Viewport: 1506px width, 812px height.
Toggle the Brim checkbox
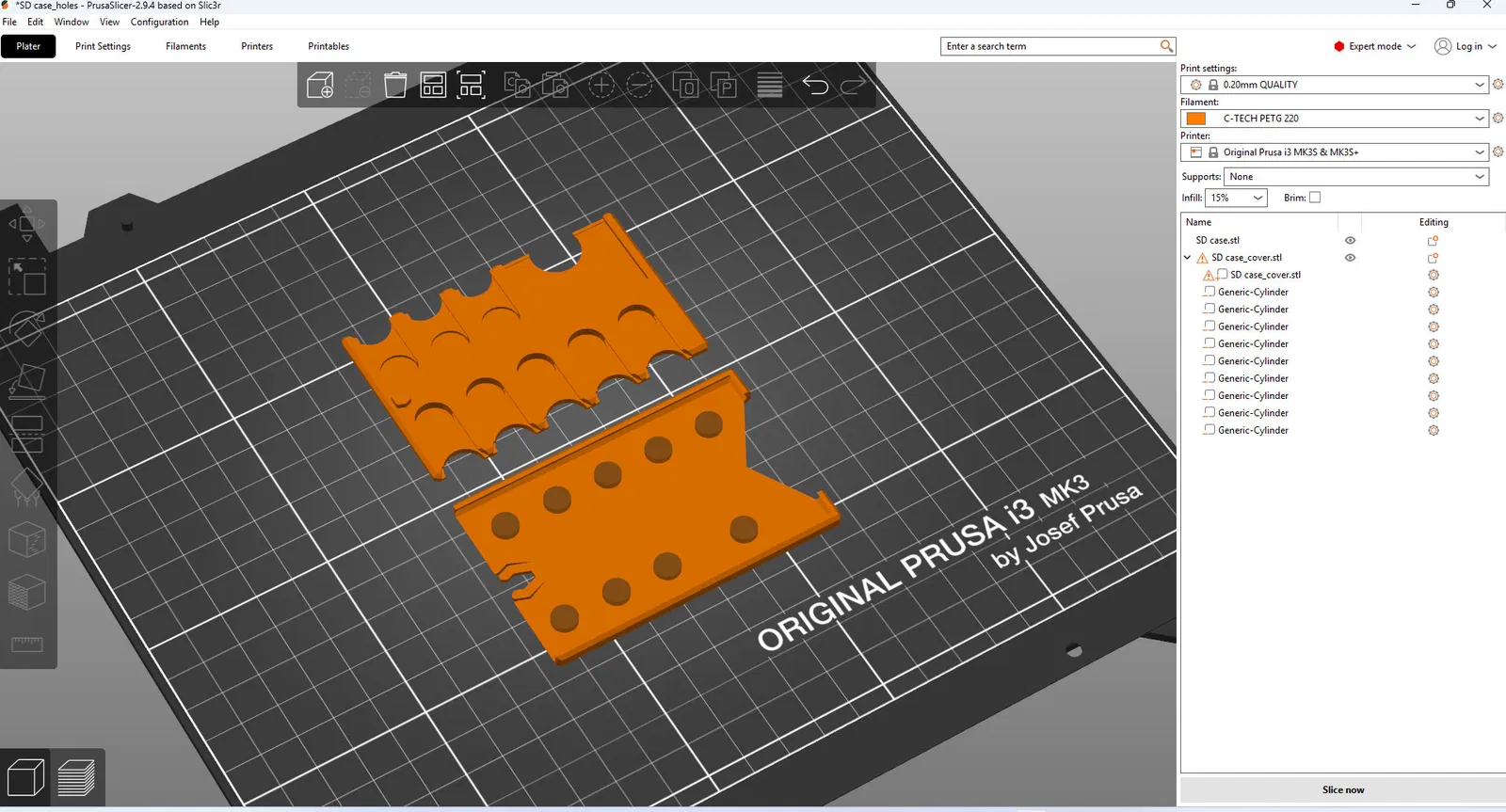[1315, 198]
